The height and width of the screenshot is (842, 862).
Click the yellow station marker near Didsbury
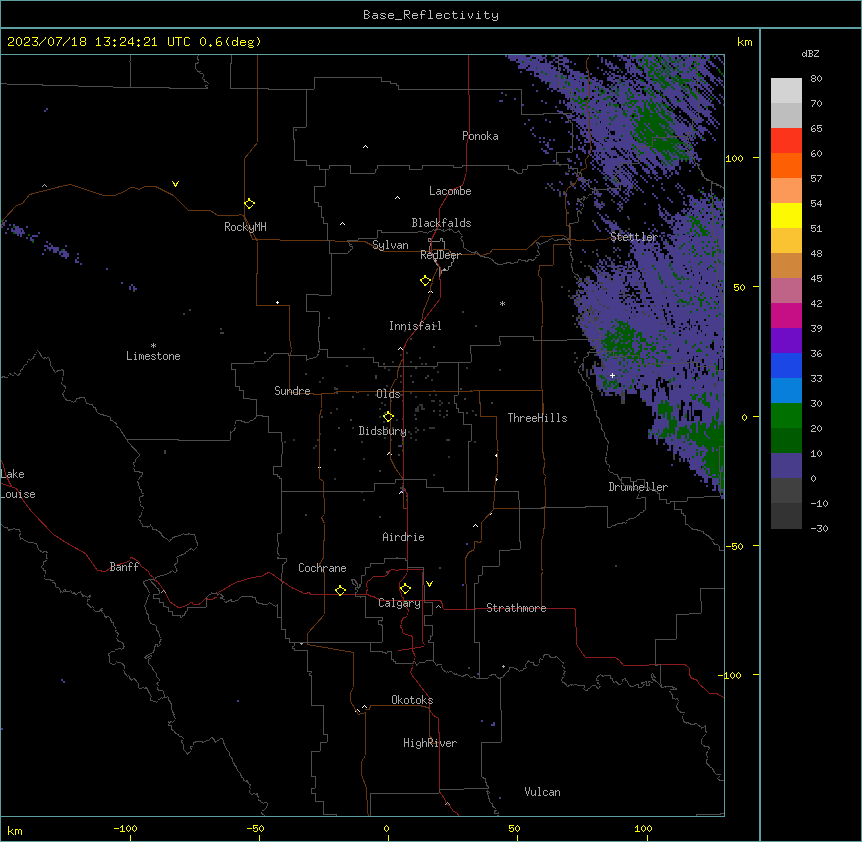coord(388,417)
